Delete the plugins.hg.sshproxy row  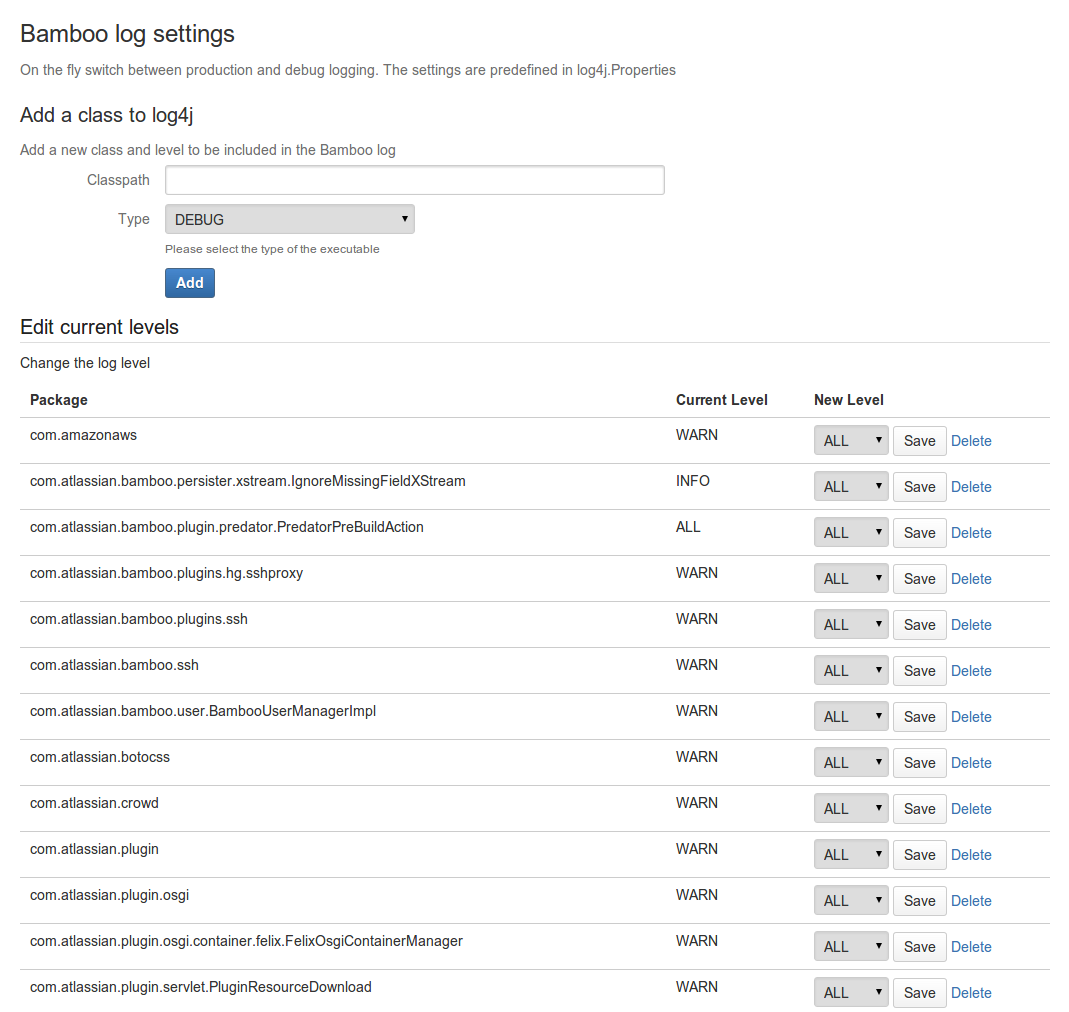coord(971,579)
